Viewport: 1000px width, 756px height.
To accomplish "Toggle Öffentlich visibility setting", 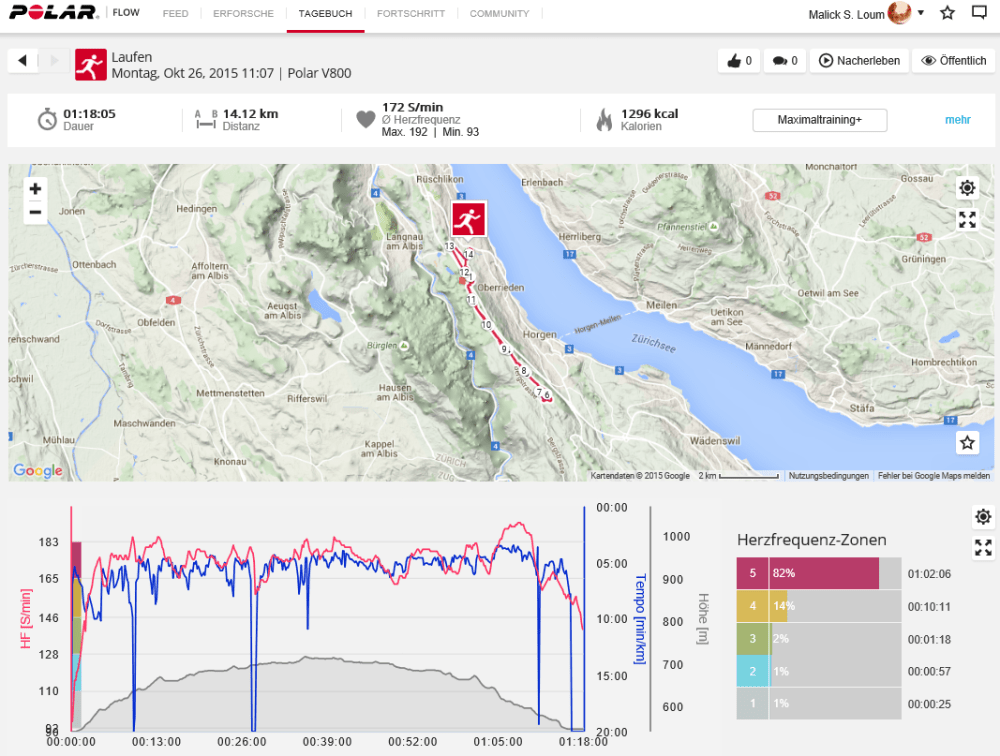I will pos(953,61).
